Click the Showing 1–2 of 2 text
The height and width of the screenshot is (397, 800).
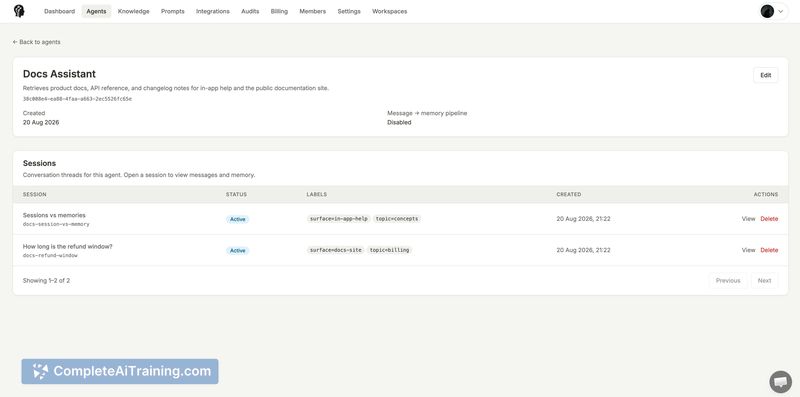tap(46, 281)
